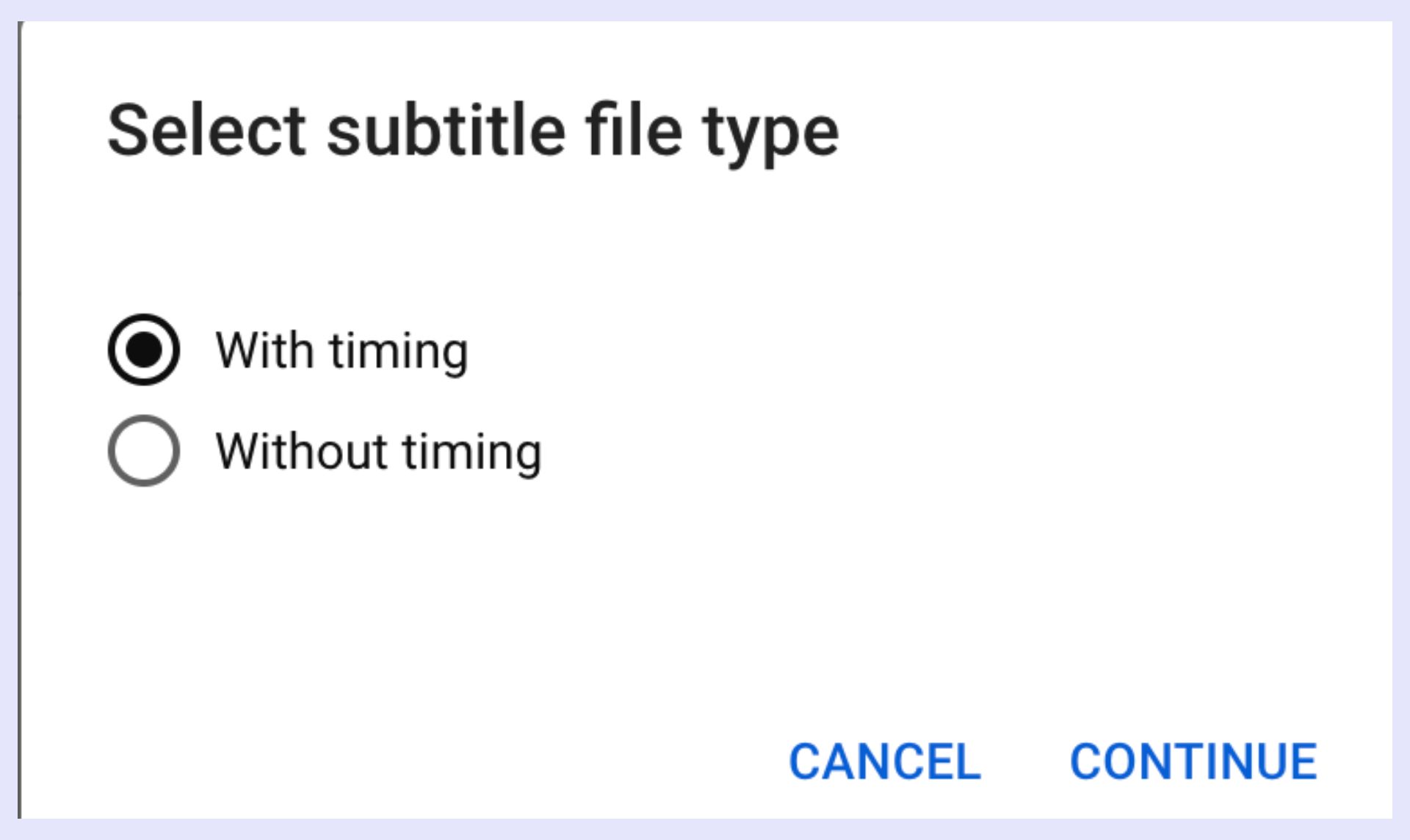
Task: Enable the timed subtitle file type
Action: tap(144, 350)
